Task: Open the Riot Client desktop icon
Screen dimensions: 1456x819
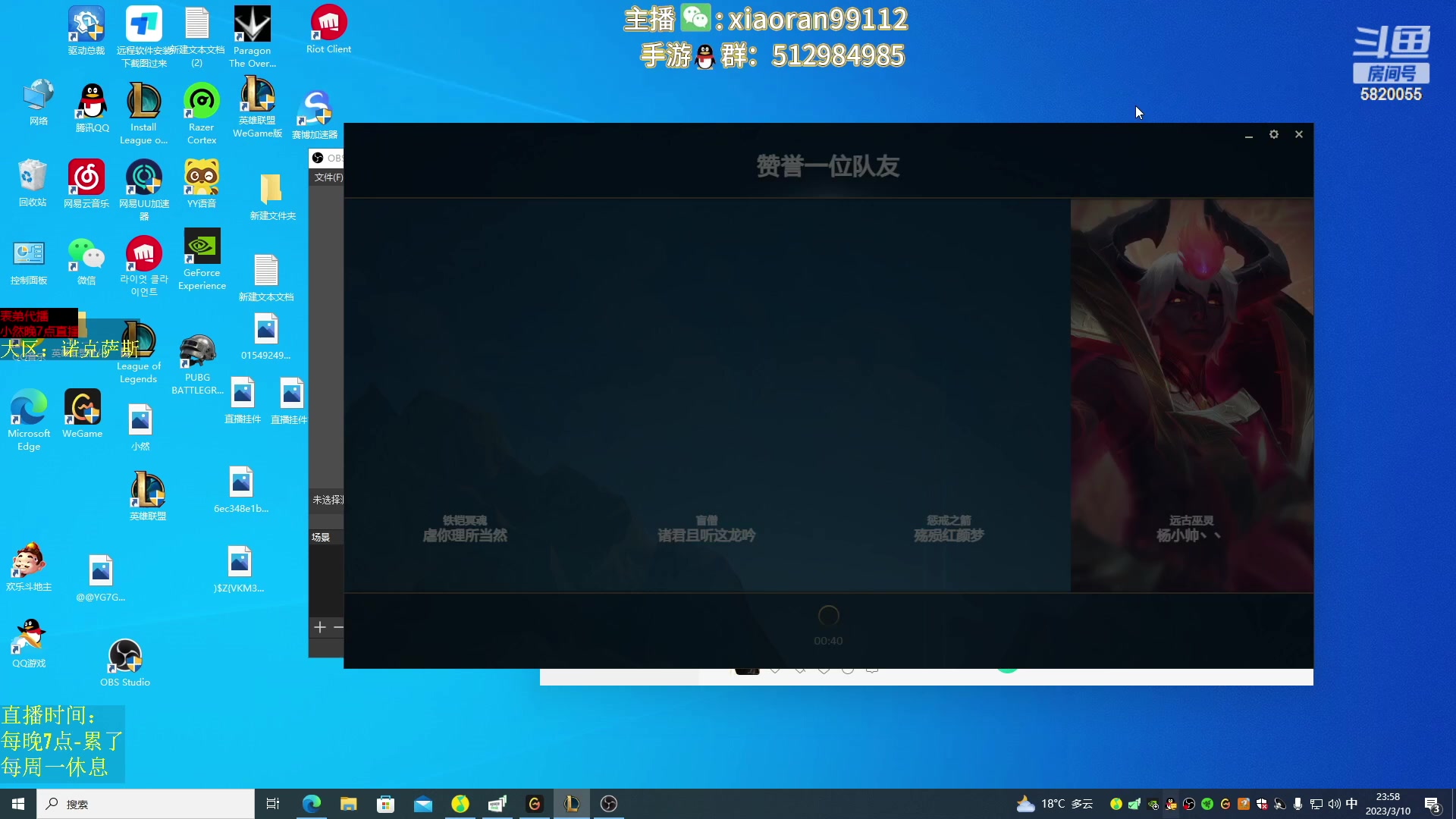Action: coord(328,30)
